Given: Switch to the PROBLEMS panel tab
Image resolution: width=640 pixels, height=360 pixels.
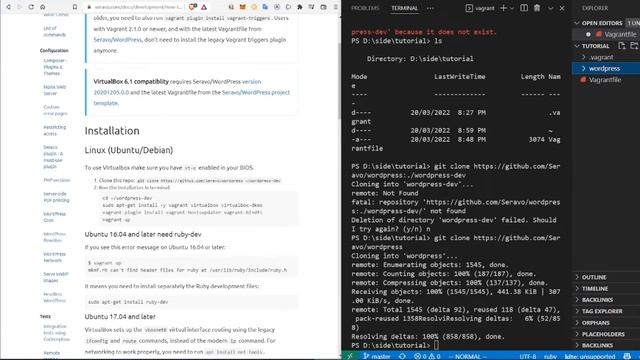Looking at the screenshot, I should 365,8.
